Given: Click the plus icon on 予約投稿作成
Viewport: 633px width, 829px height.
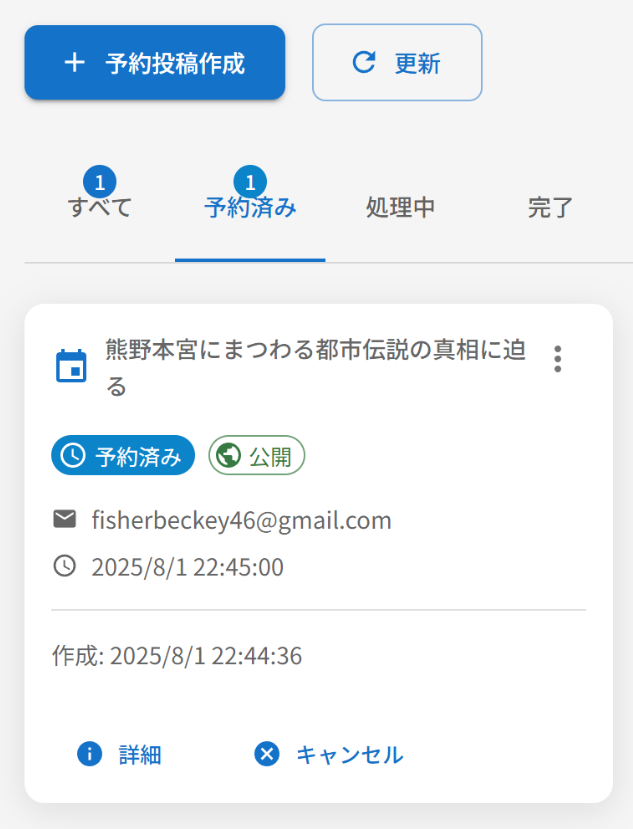Looking at the screenshot, I should tap(75, 63).
